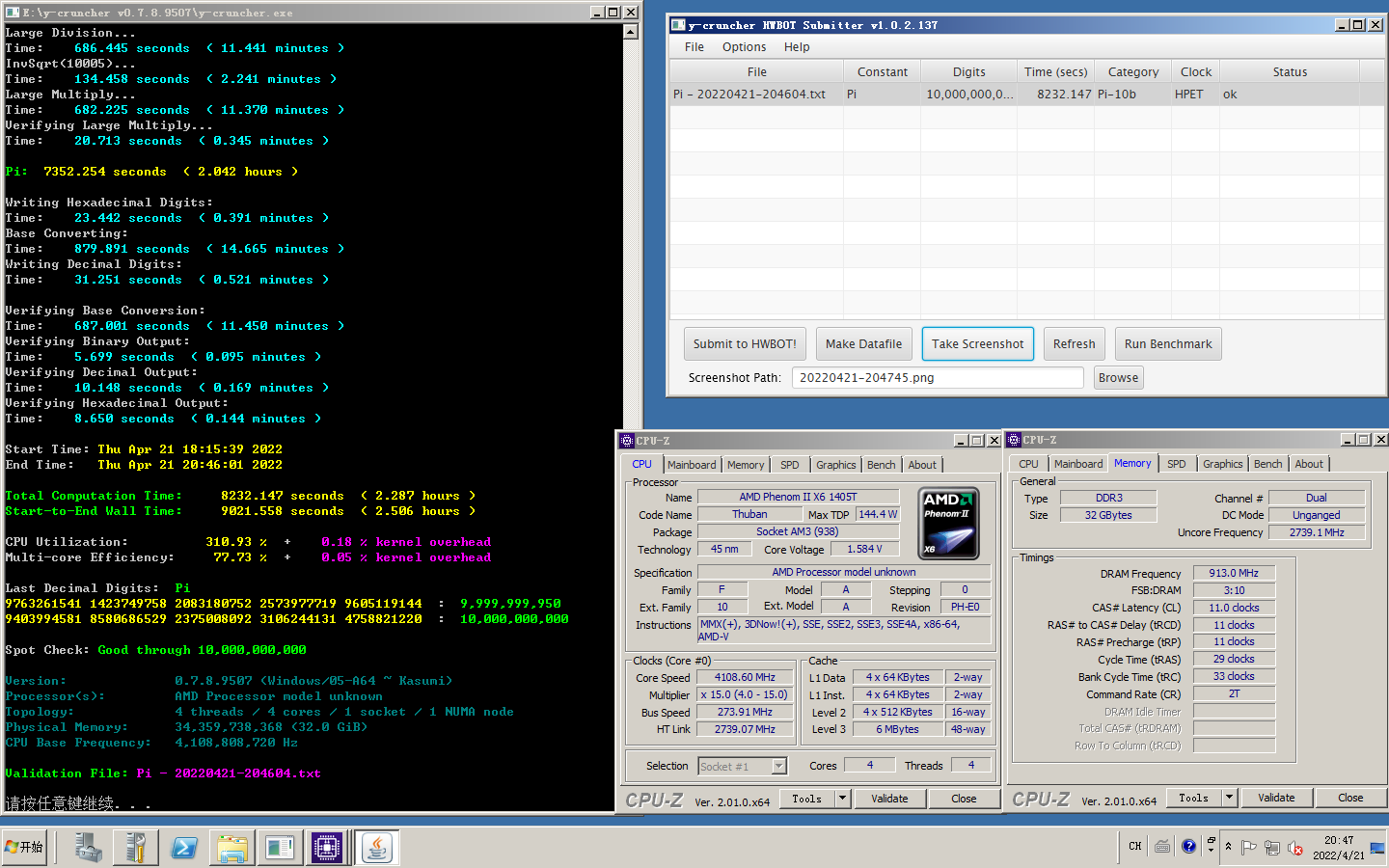
Task: Open Bench tab in left CPU-Z window
Action: (x=882, y=465)
